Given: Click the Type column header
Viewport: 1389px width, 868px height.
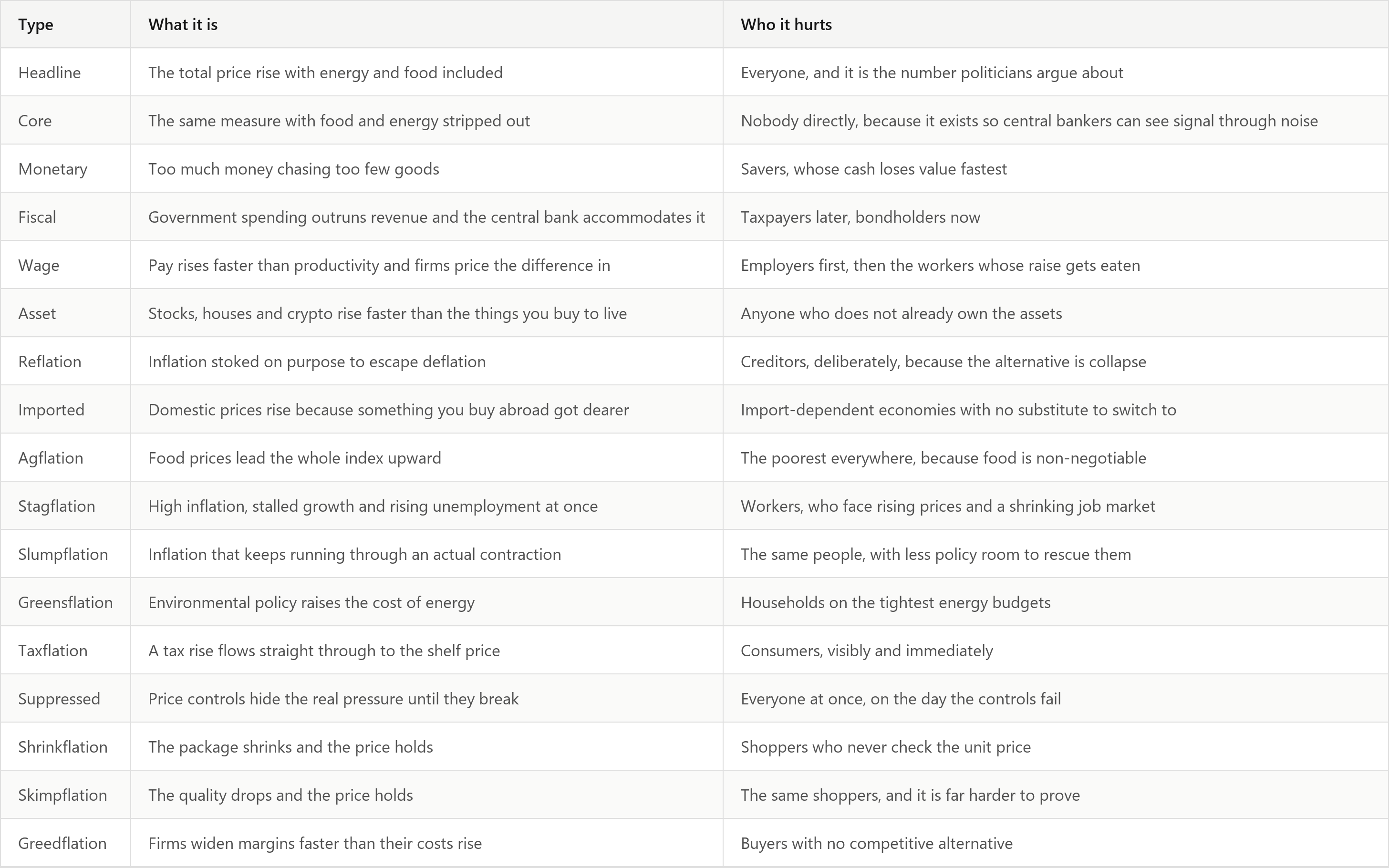Looking at the screenshot, I should [x=36, y=25].
